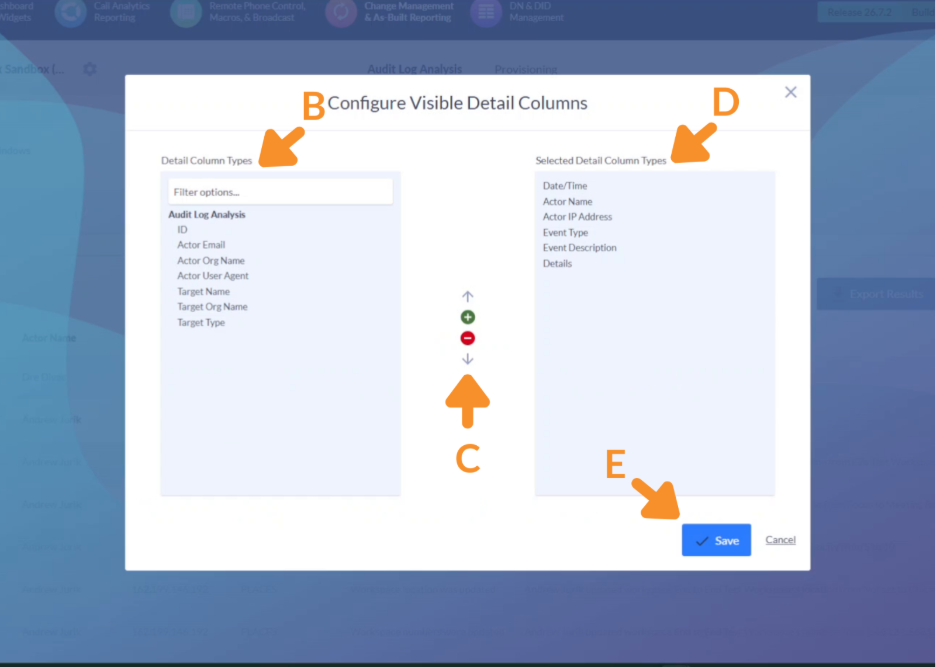Open DN & DID Management in background

click(x=518, y=12)
